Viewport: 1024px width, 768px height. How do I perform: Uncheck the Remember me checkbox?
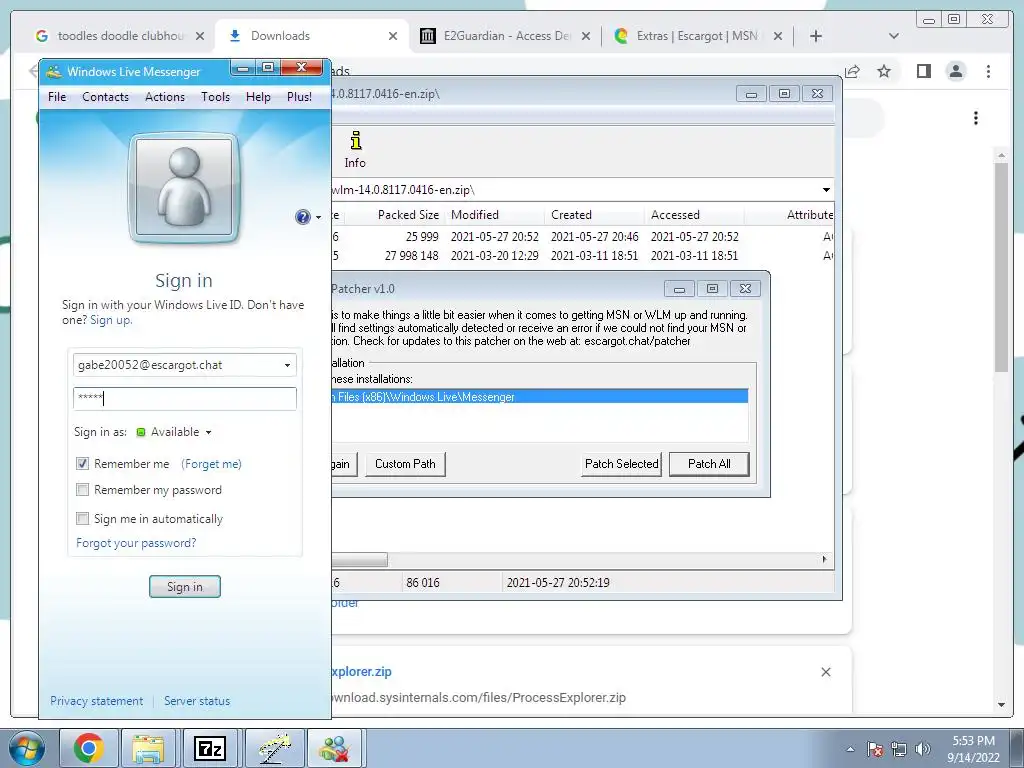[82, 464]
